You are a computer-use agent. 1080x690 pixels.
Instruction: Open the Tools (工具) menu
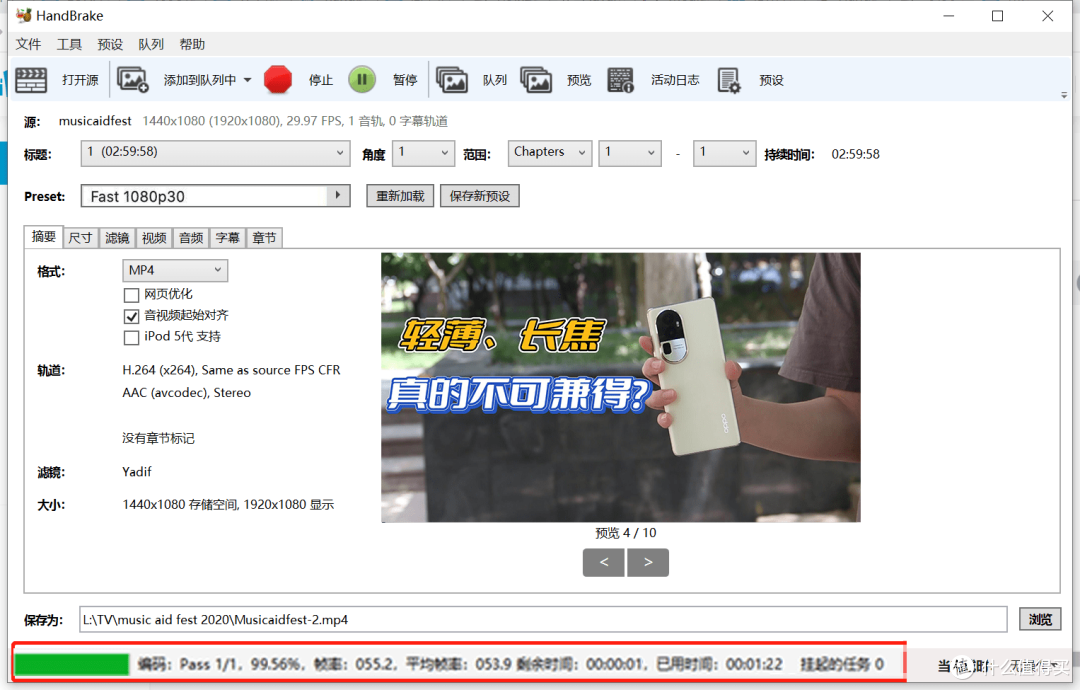69,44
